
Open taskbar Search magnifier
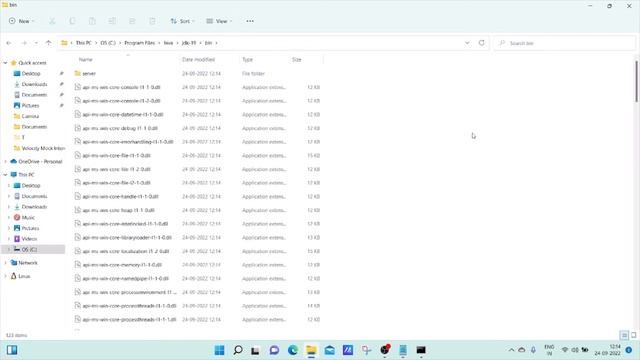(x=238, y=350)
